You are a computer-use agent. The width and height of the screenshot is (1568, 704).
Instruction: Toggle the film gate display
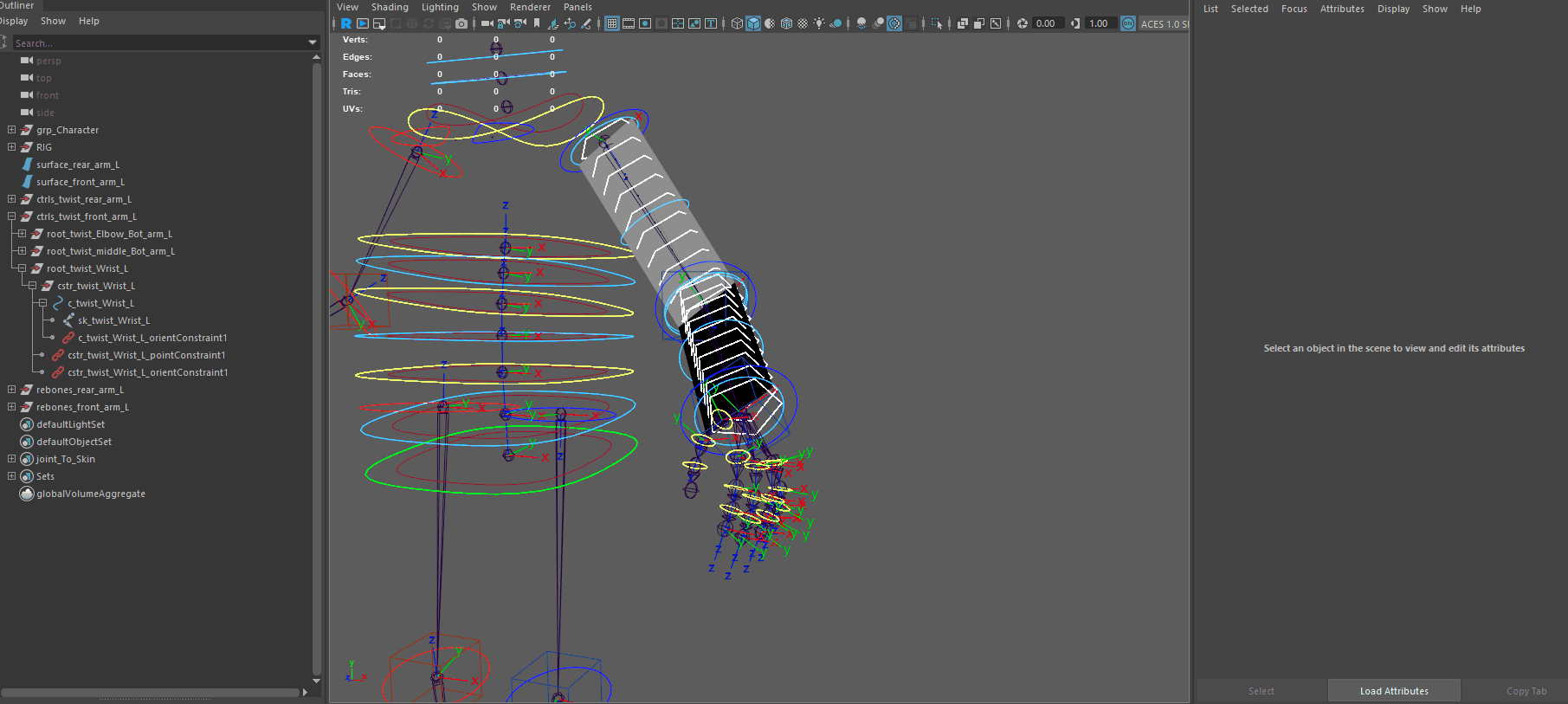pyautogui.click(x=629, y=23)
